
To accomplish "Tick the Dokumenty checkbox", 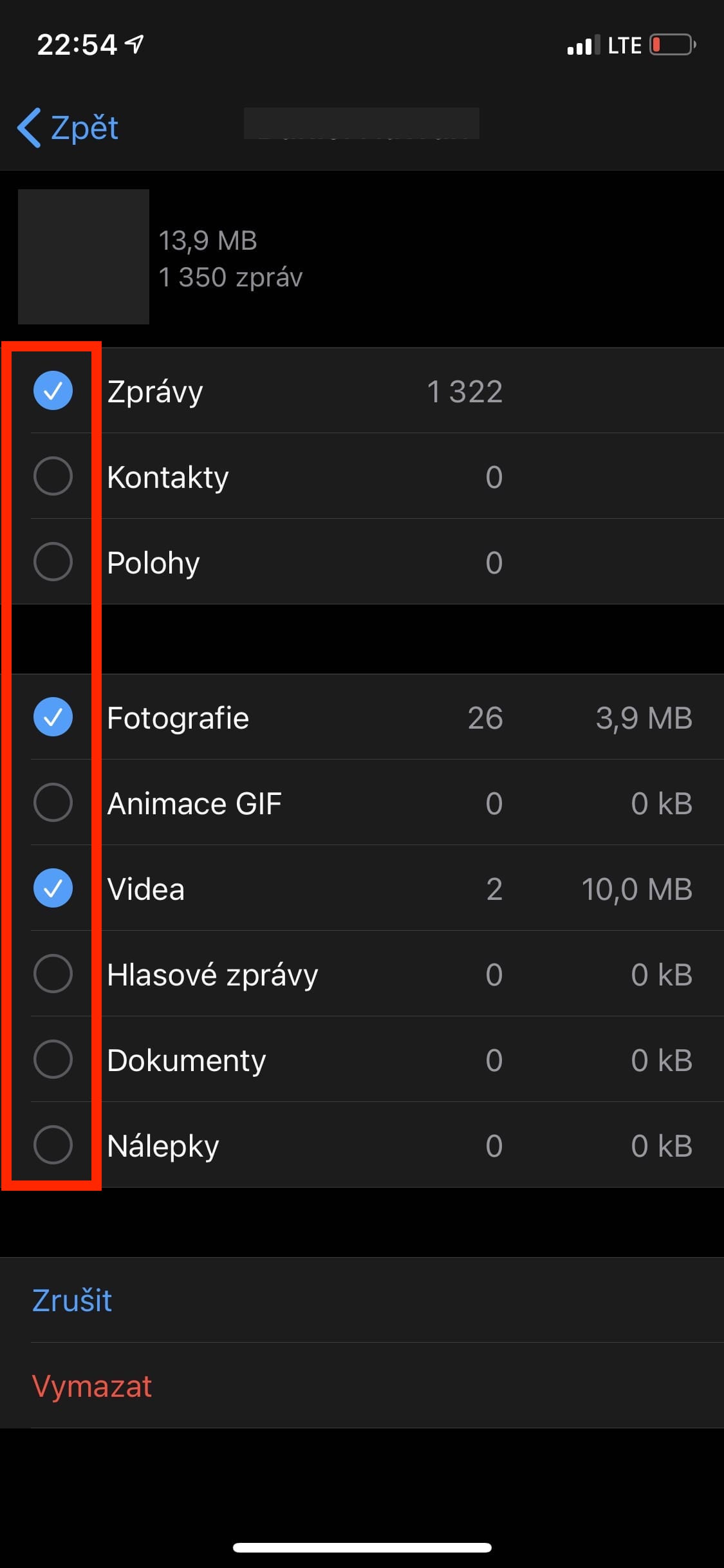I will (x=53, y=1059).
